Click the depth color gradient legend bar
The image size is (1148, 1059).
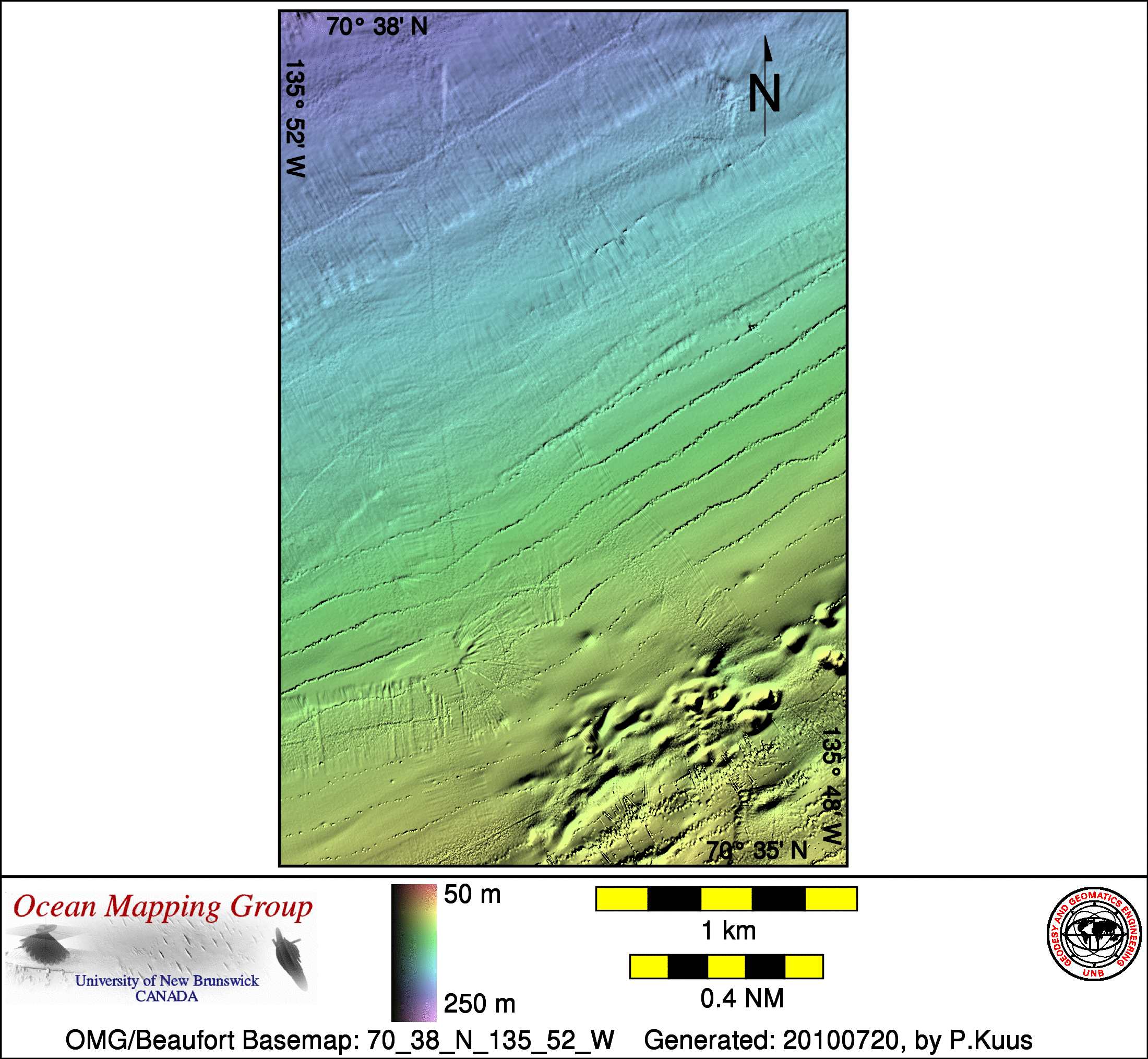point(414,953)
